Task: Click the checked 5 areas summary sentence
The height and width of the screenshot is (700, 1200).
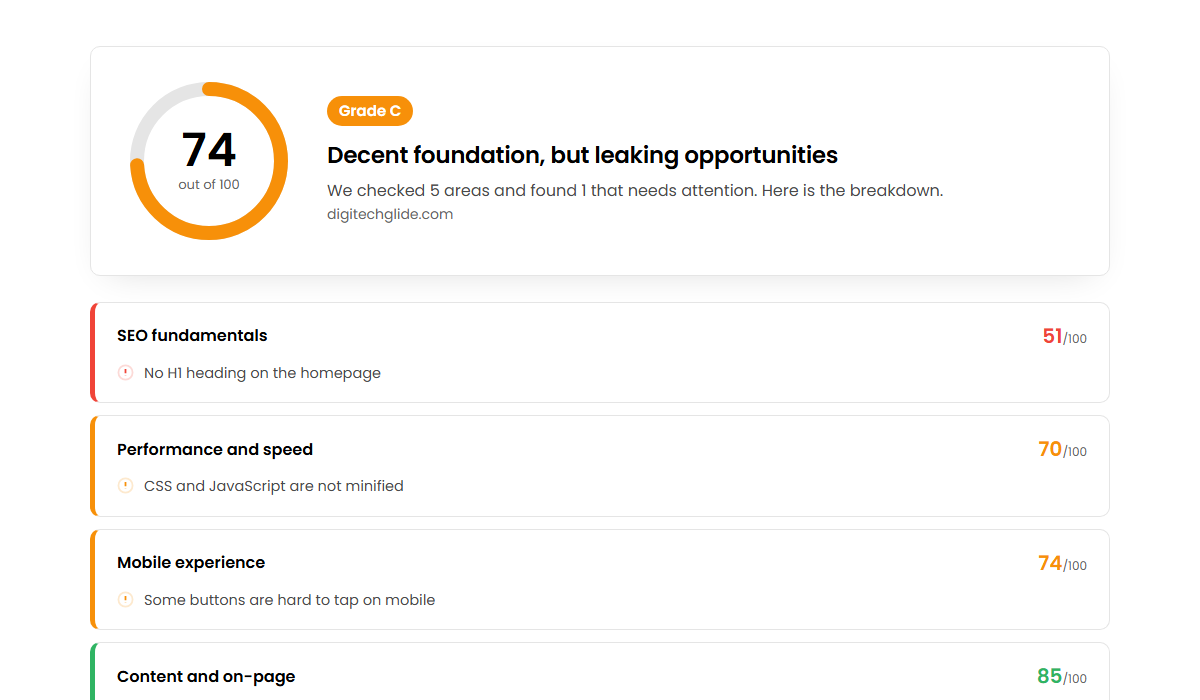Action: 635,190
